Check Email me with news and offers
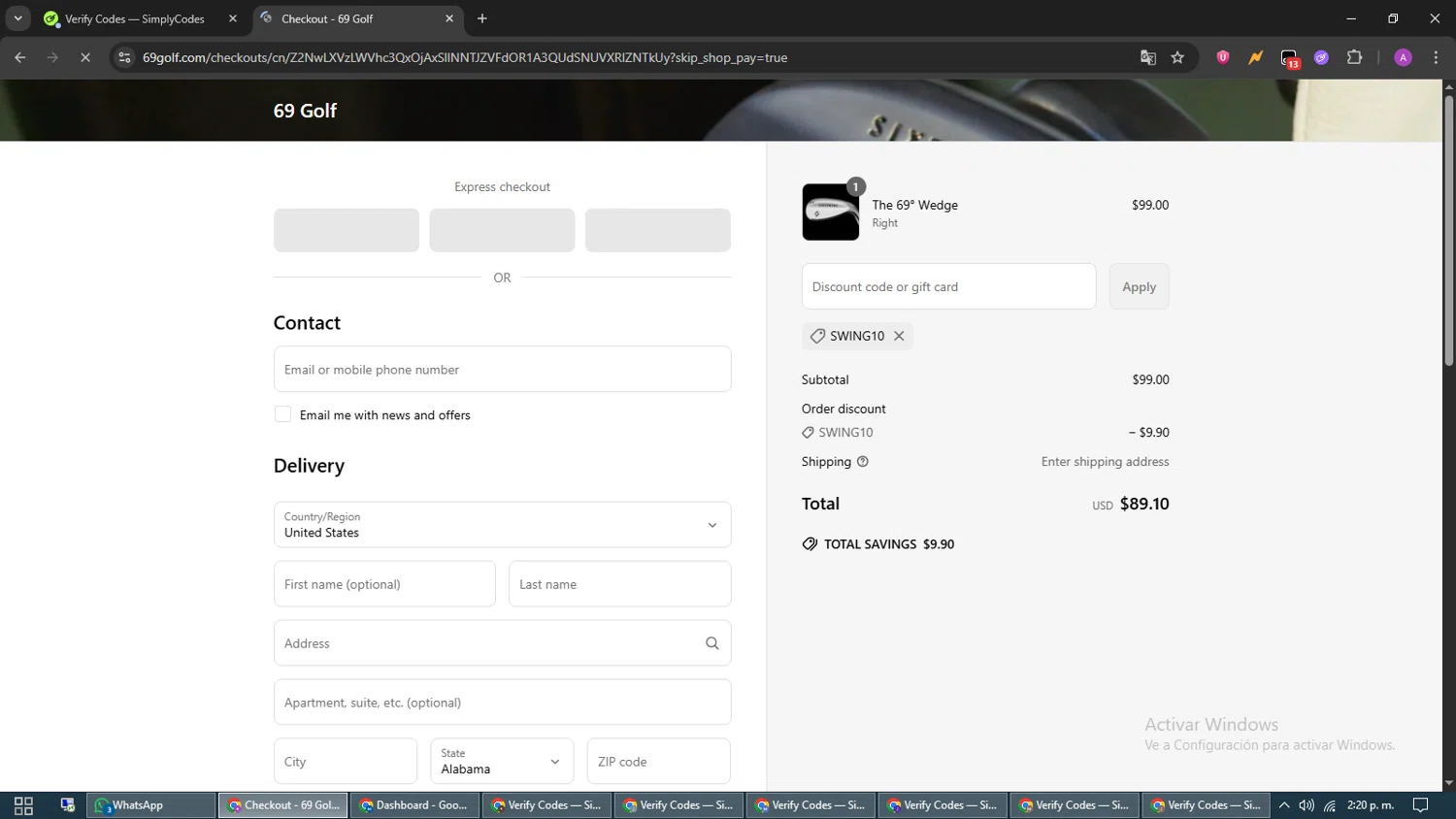 (x=282, y=414)
